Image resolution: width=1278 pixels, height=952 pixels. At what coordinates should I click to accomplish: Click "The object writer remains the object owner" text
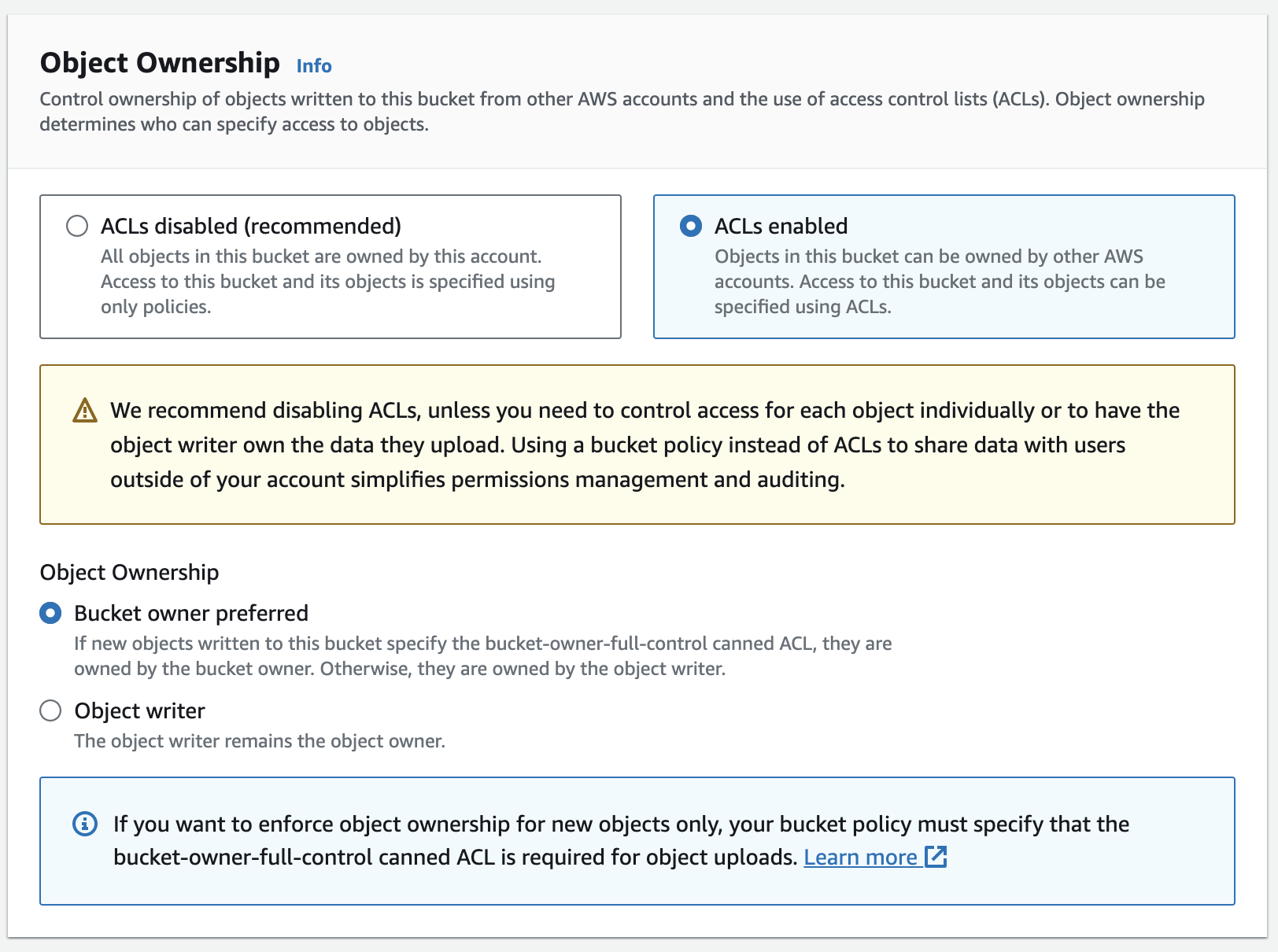click(260, 741)
